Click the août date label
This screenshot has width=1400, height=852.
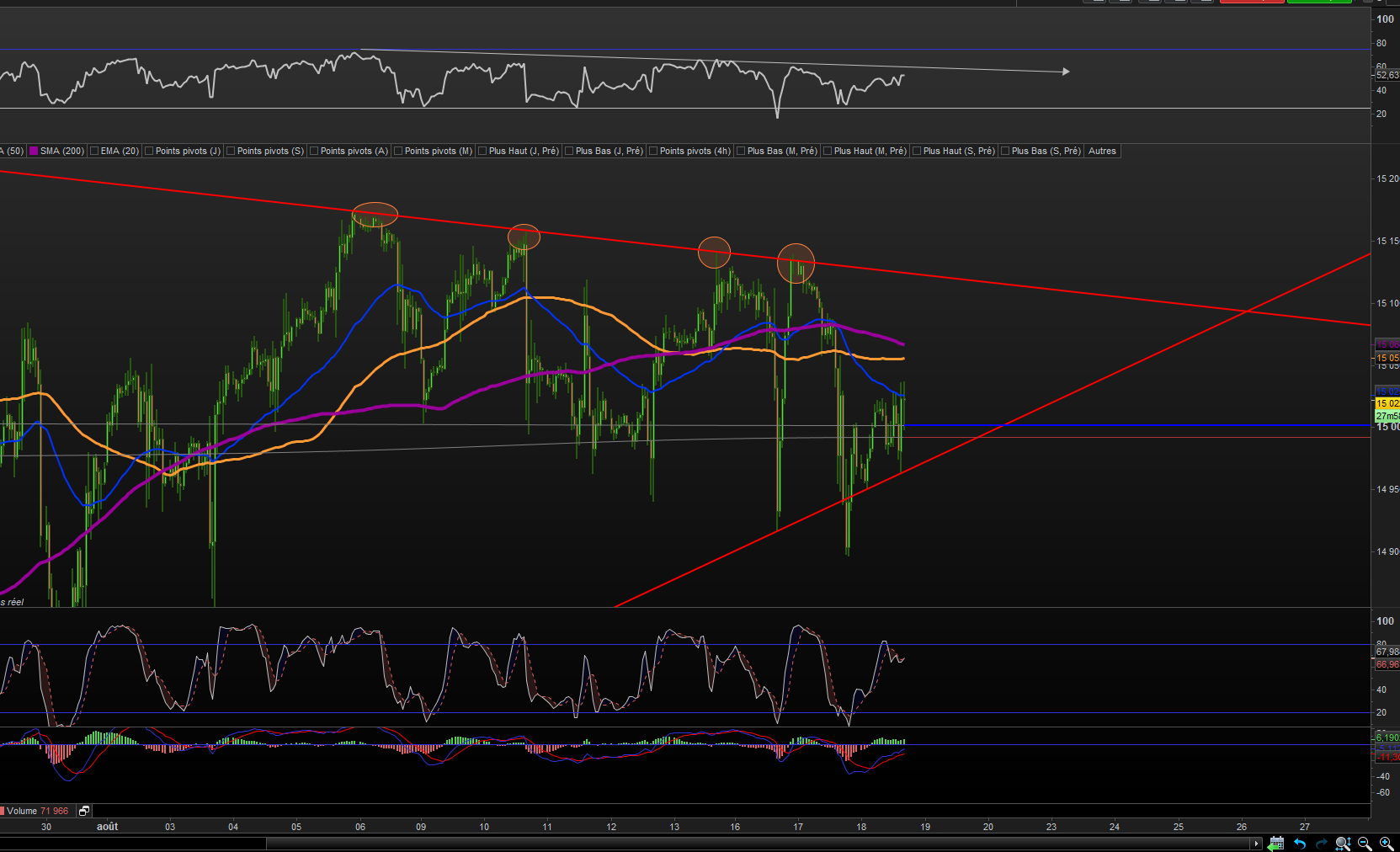108,827
